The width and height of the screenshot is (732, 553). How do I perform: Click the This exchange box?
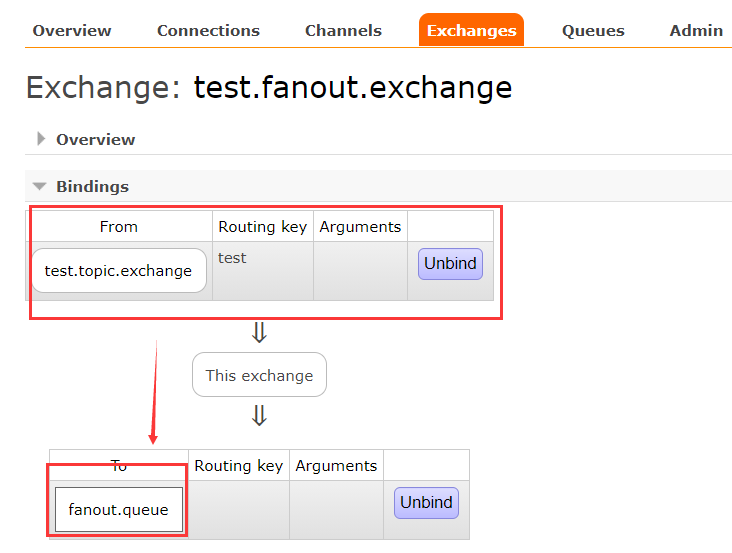click(x=259, y=375)
